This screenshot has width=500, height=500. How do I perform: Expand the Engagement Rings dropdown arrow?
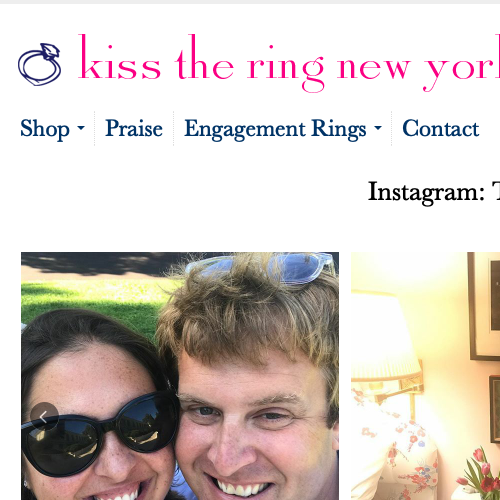pos(378,128)
